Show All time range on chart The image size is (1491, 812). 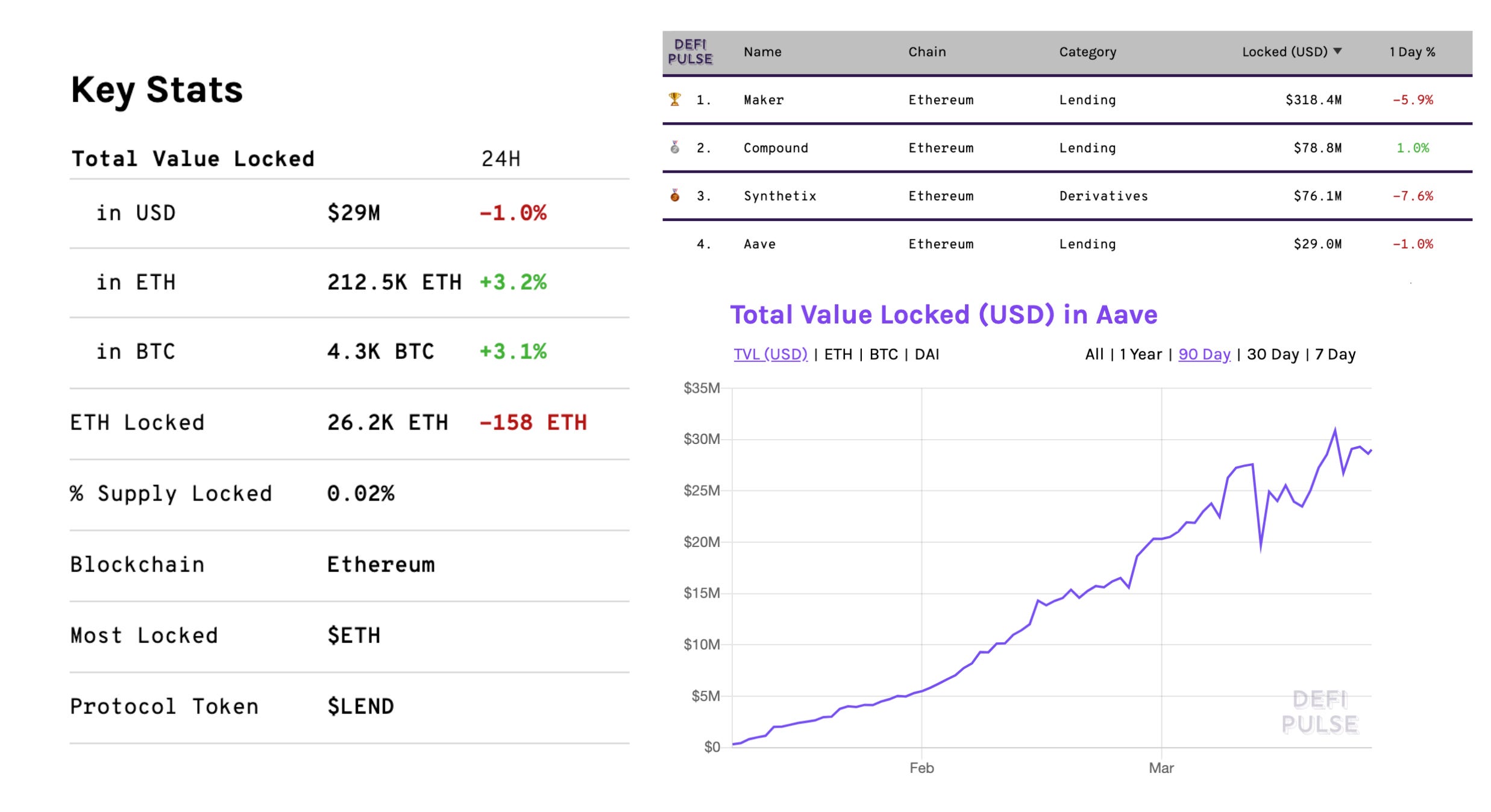pos(1094,354)
